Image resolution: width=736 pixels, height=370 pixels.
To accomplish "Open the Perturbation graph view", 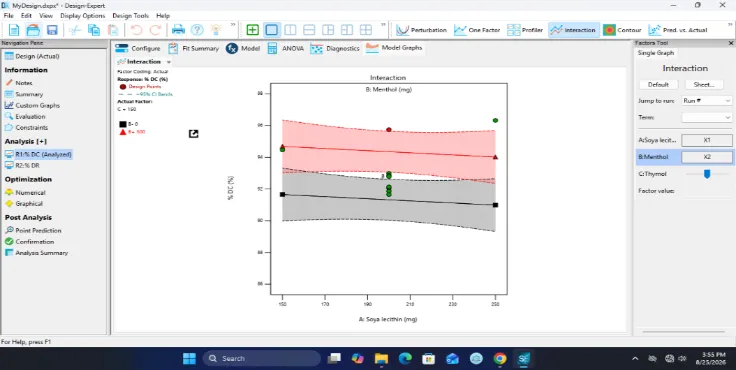I will pos(421,30).
